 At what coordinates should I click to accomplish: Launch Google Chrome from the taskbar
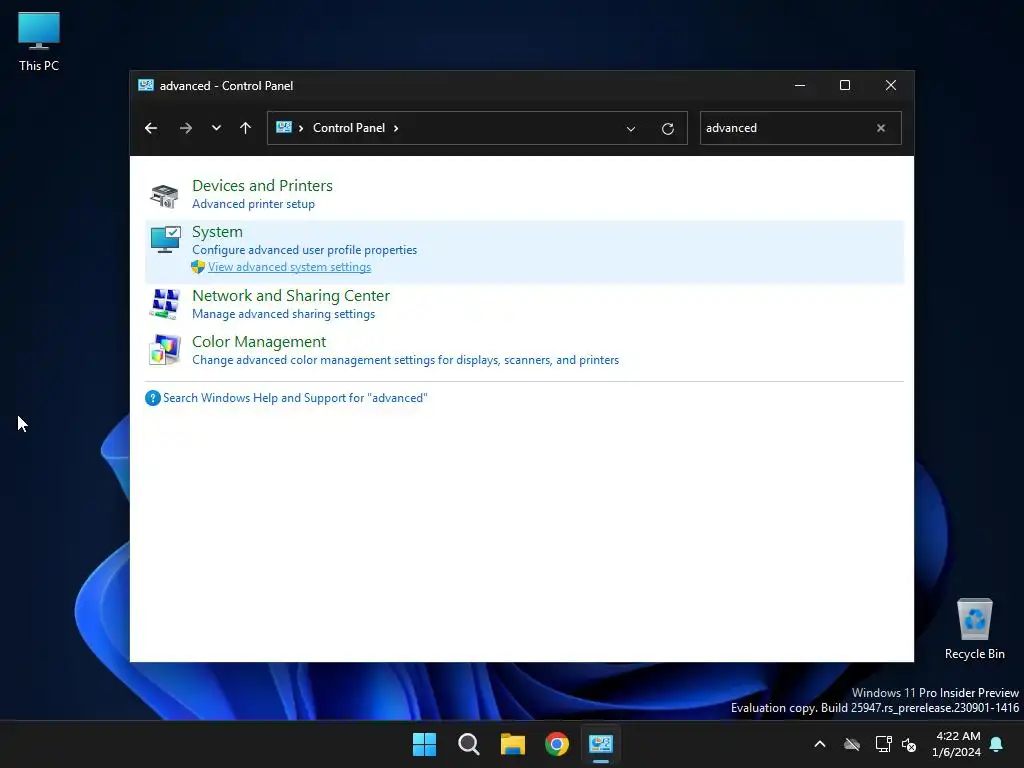click(557, 744)
